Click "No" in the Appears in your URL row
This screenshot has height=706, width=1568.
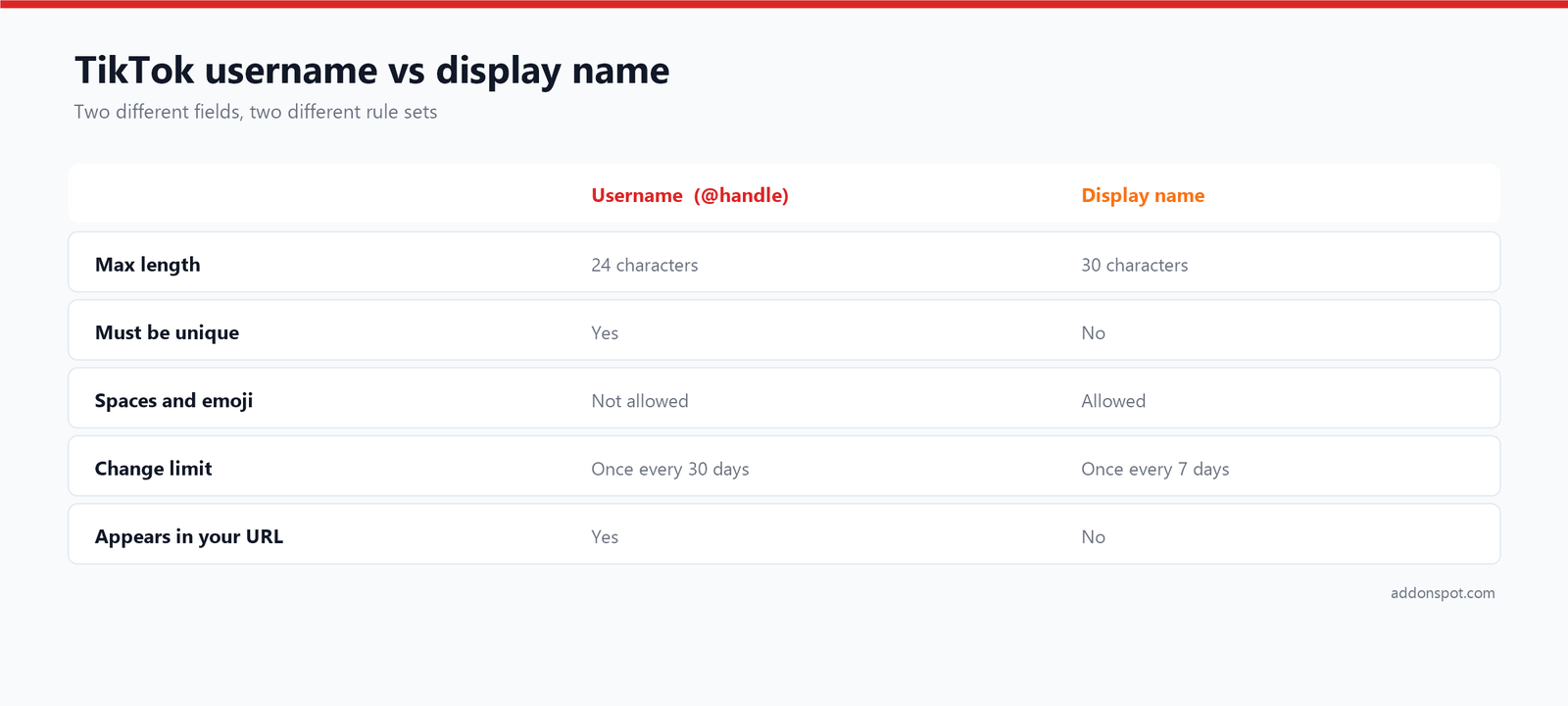pos(1094,537)
